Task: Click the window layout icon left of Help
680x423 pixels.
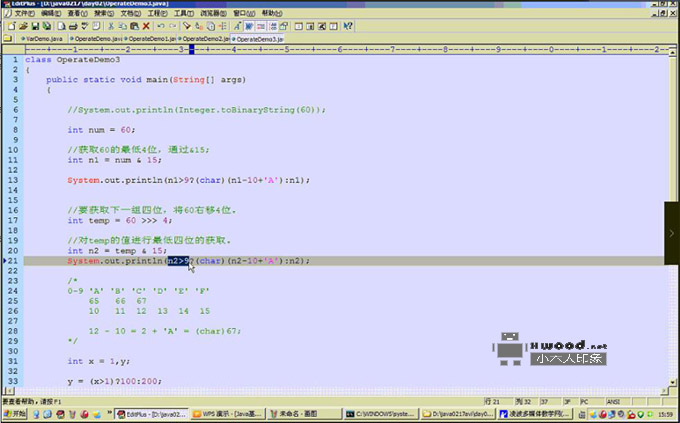Action: (x=333, y=26)
